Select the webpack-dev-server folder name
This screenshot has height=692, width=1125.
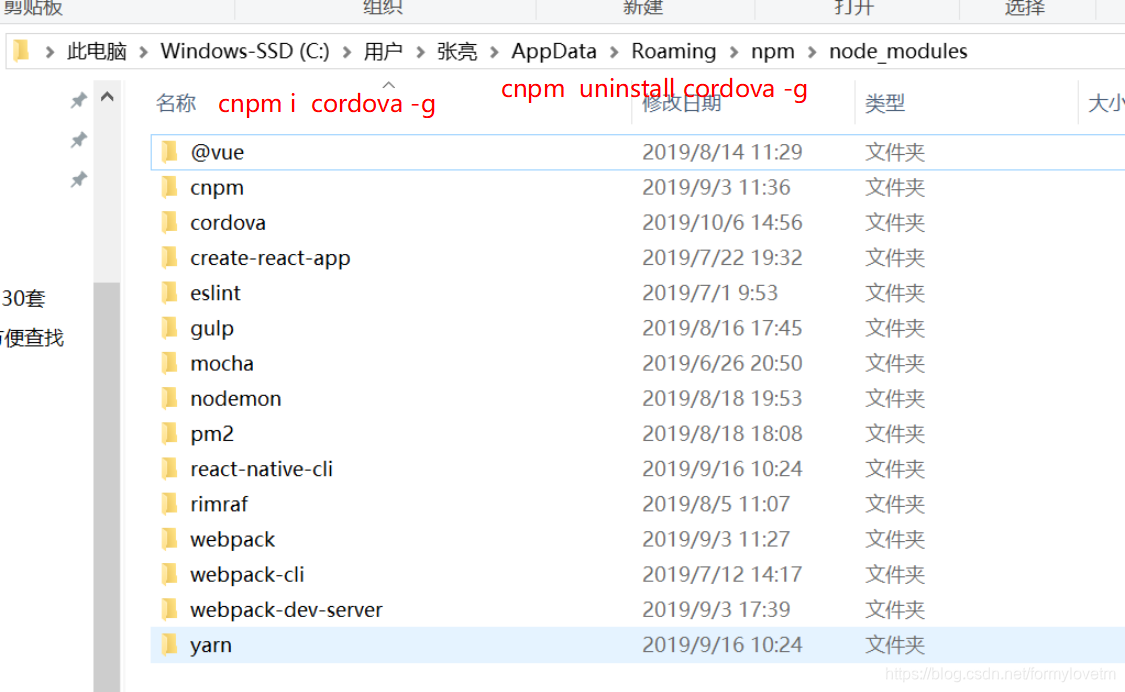(x=286, y=609)
